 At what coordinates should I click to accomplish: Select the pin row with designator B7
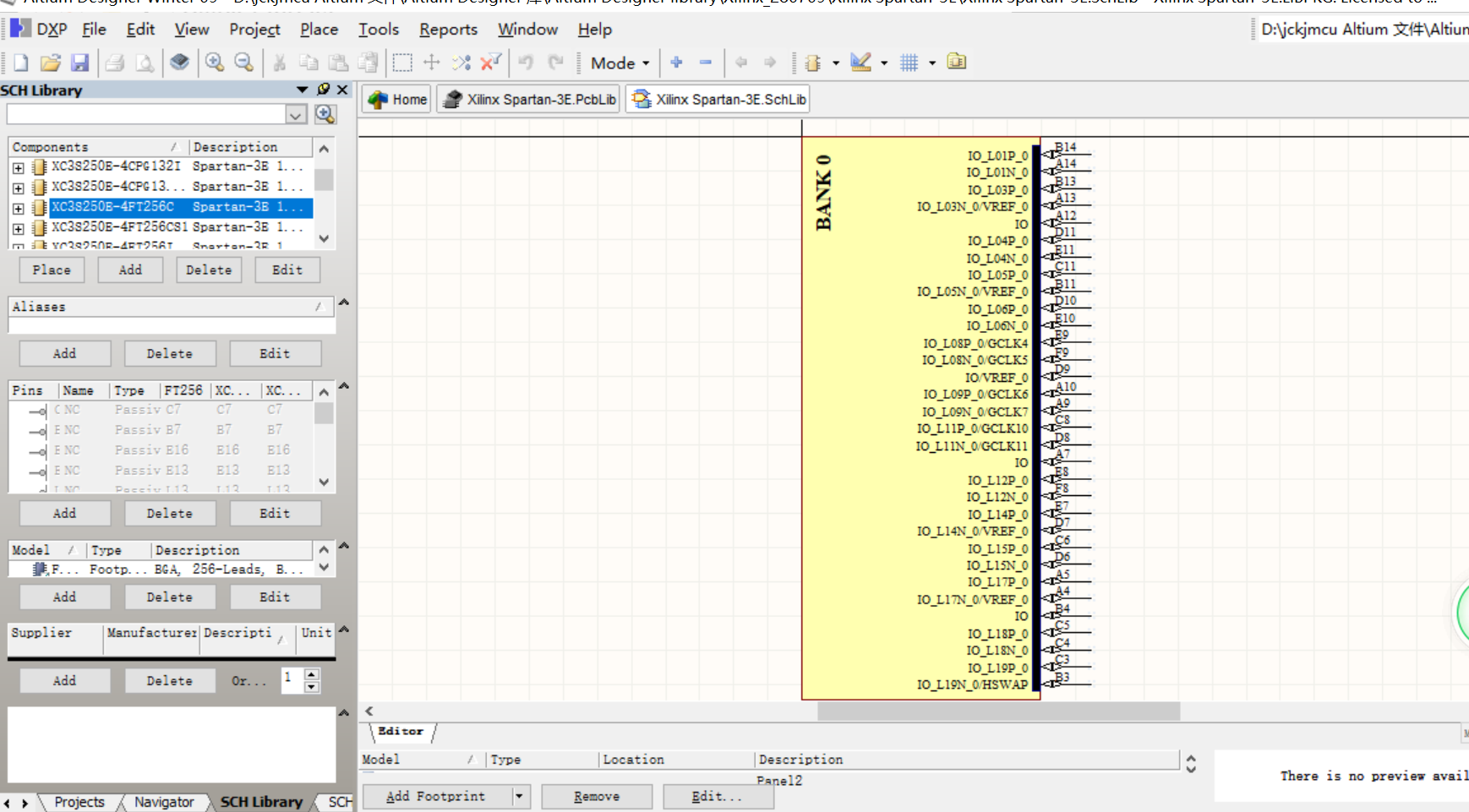pos(161,430)
